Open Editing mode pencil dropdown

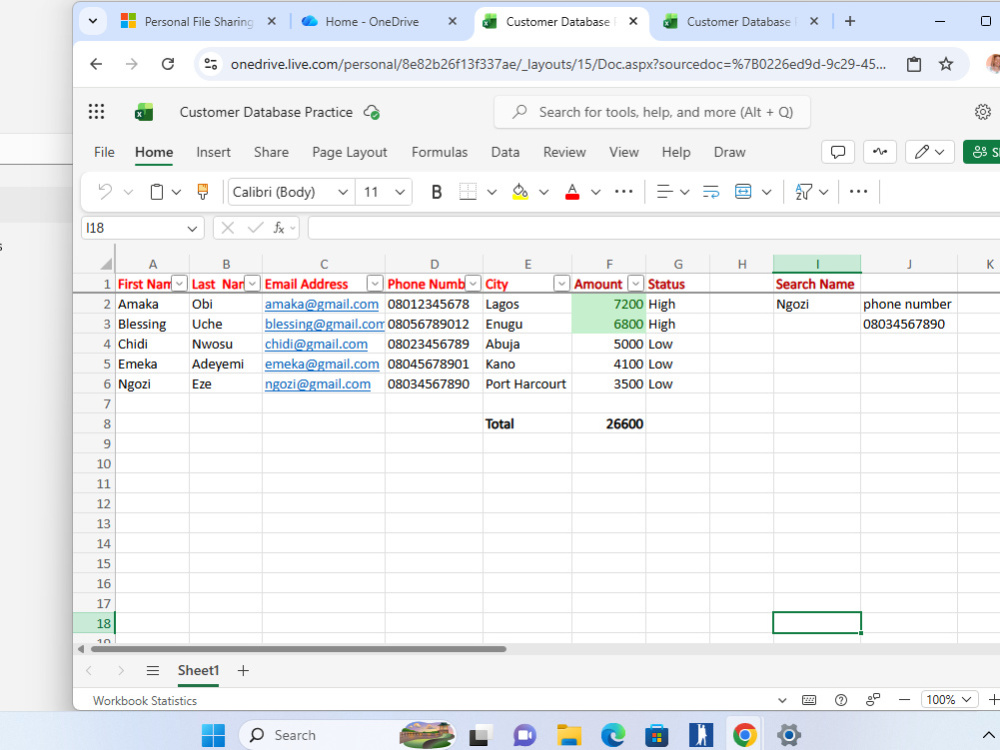[x=929, y=152]
